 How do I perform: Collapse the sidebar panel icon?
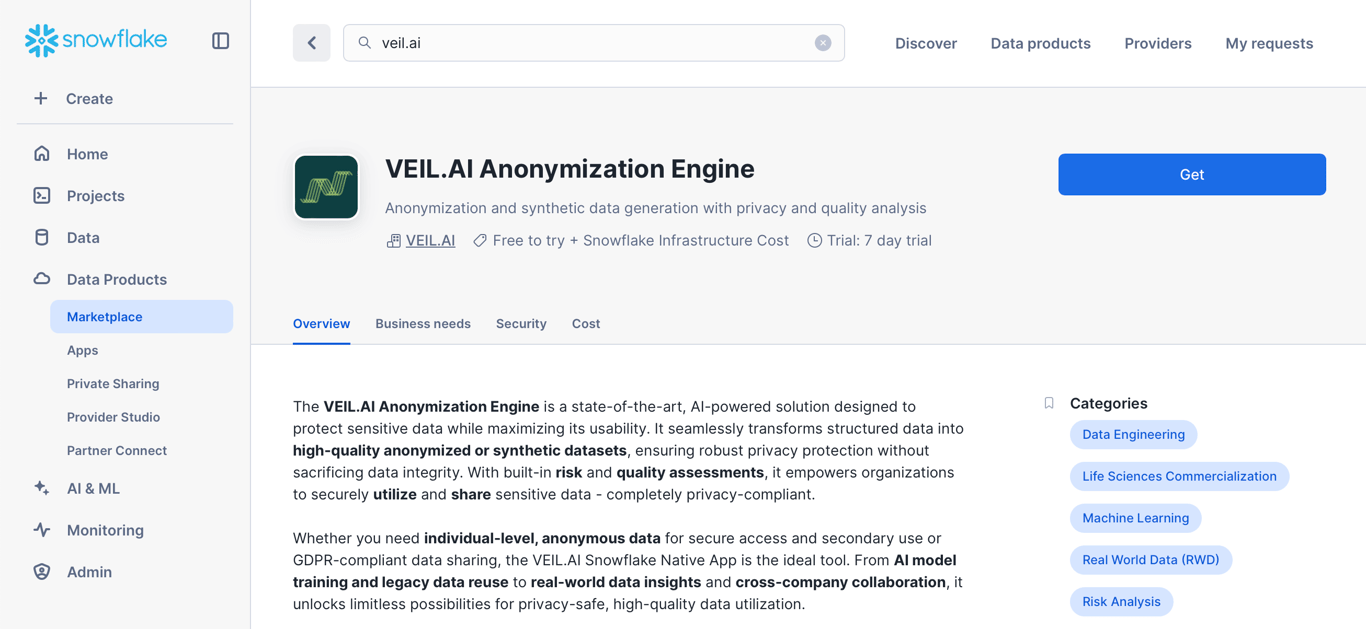point(221,41)
